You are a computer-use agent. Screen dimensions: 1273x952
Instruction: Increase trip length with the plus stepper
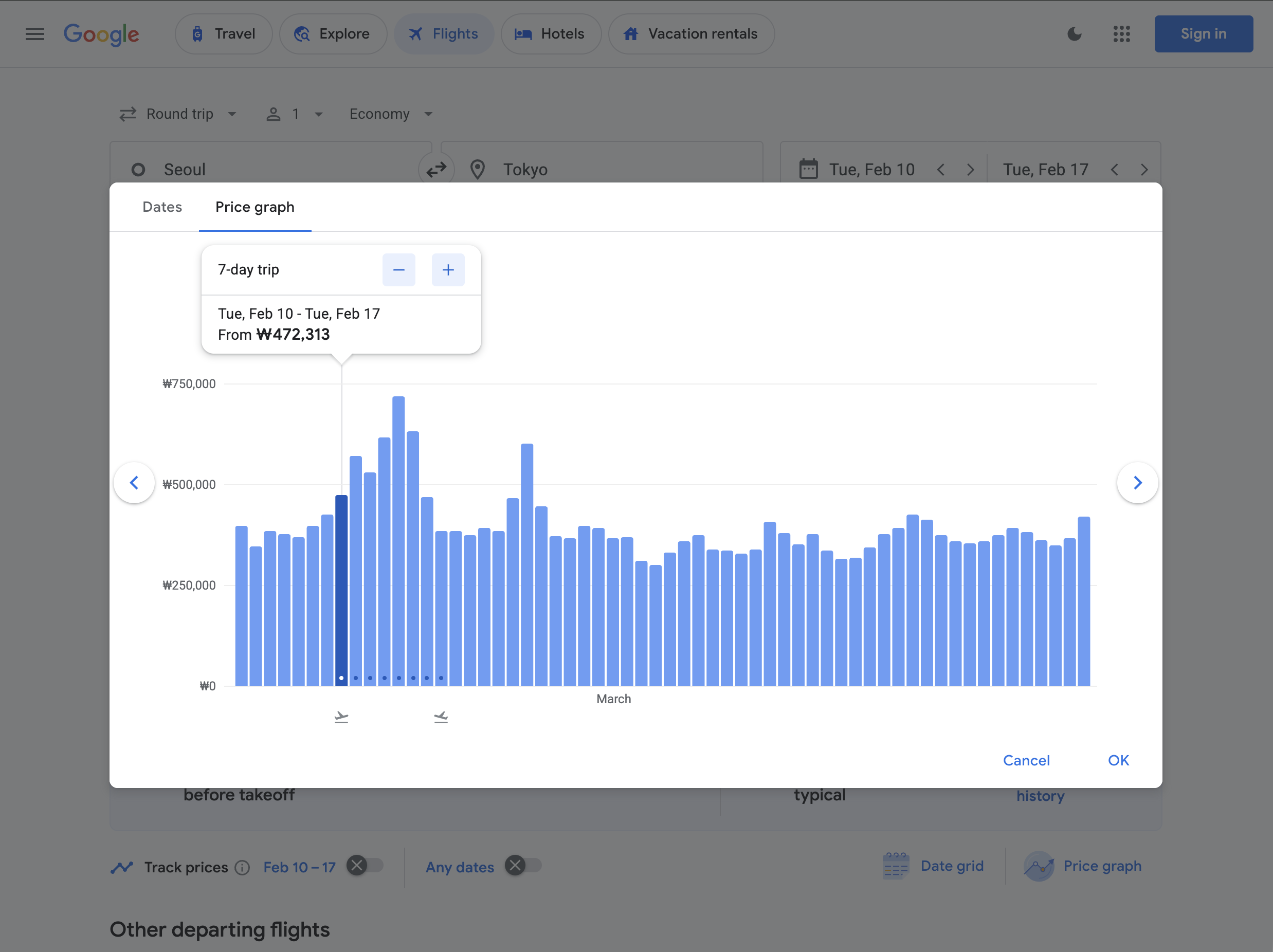tap(448, 269)
